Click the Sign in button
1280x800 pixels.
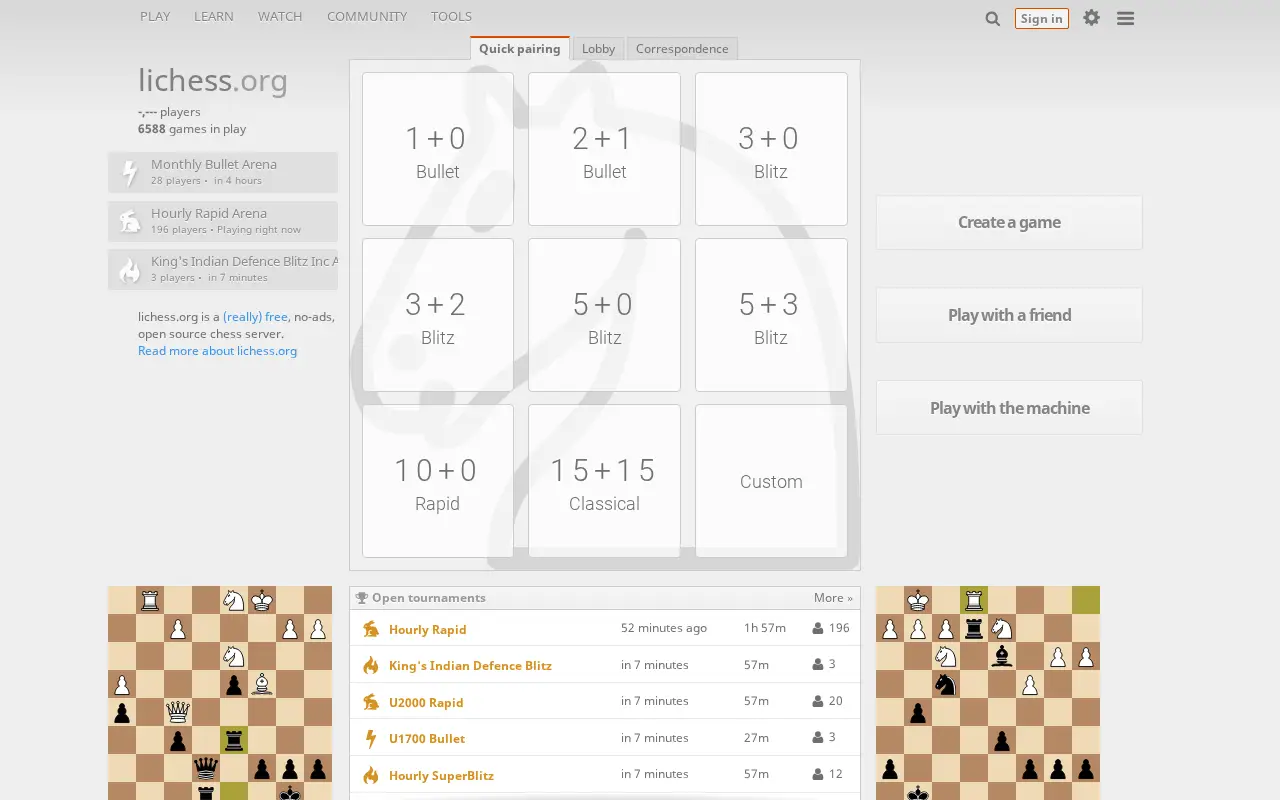[x=1042, y=18]
